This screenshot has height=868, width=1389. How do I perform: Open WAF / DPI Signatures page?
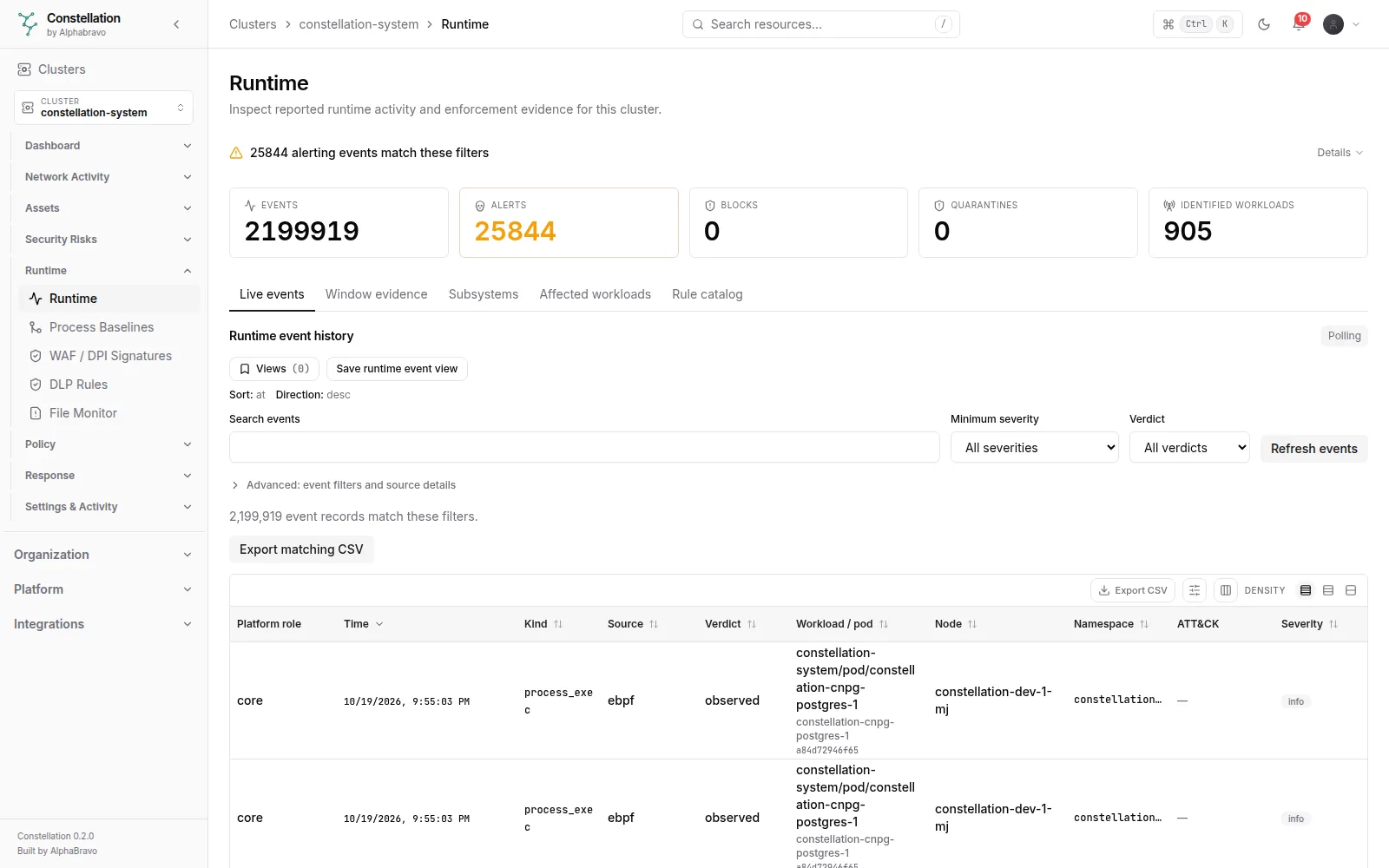click(x=110, y=356)
